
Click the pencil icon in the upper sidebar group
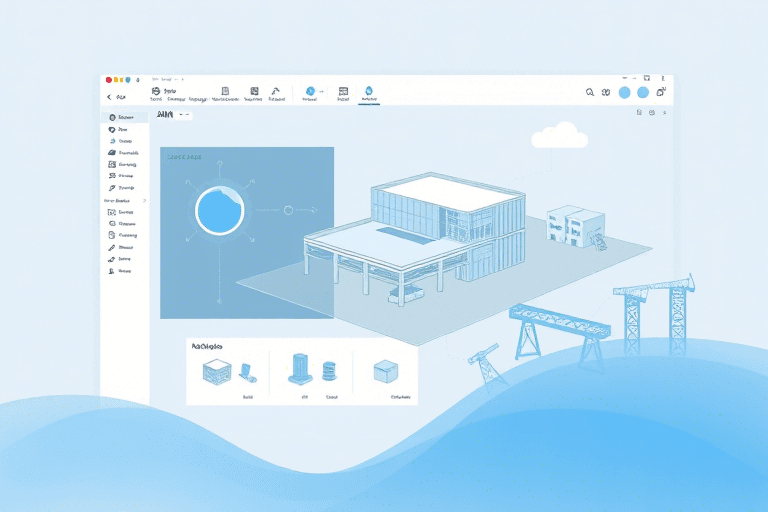pos(110,187)
